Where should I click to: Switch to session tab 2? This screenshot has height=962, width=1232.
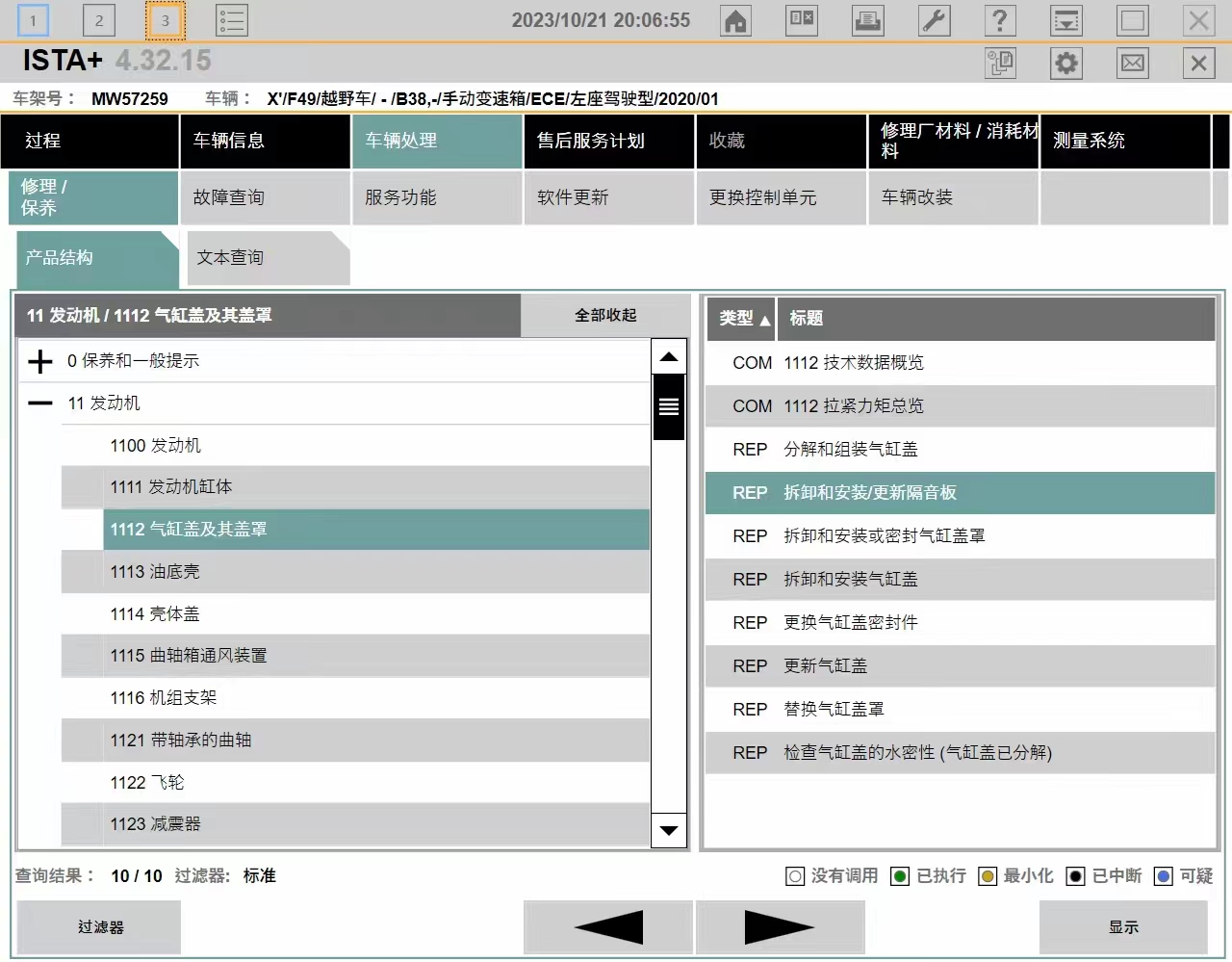(99, 20)
